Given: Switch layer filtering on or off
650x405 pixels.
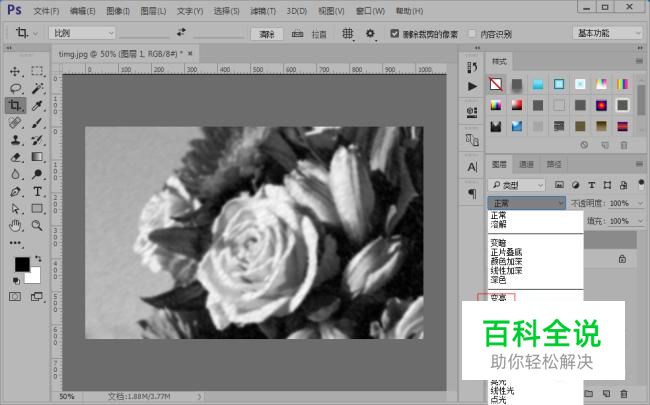Looking at the screenshot, I should point(641,184).
